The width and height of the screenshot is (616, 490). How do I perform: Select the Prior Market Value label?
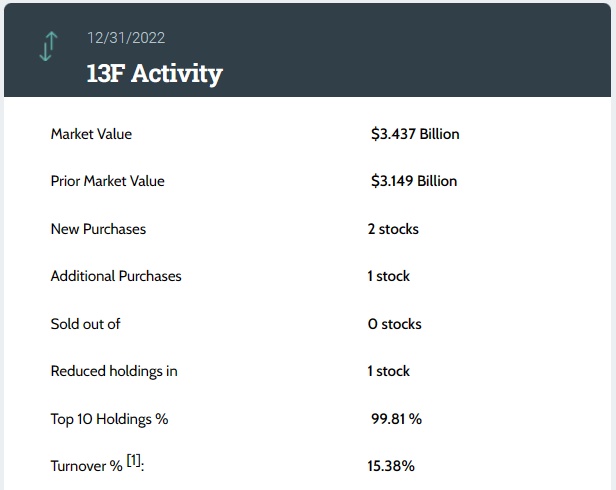click(107, 181)
